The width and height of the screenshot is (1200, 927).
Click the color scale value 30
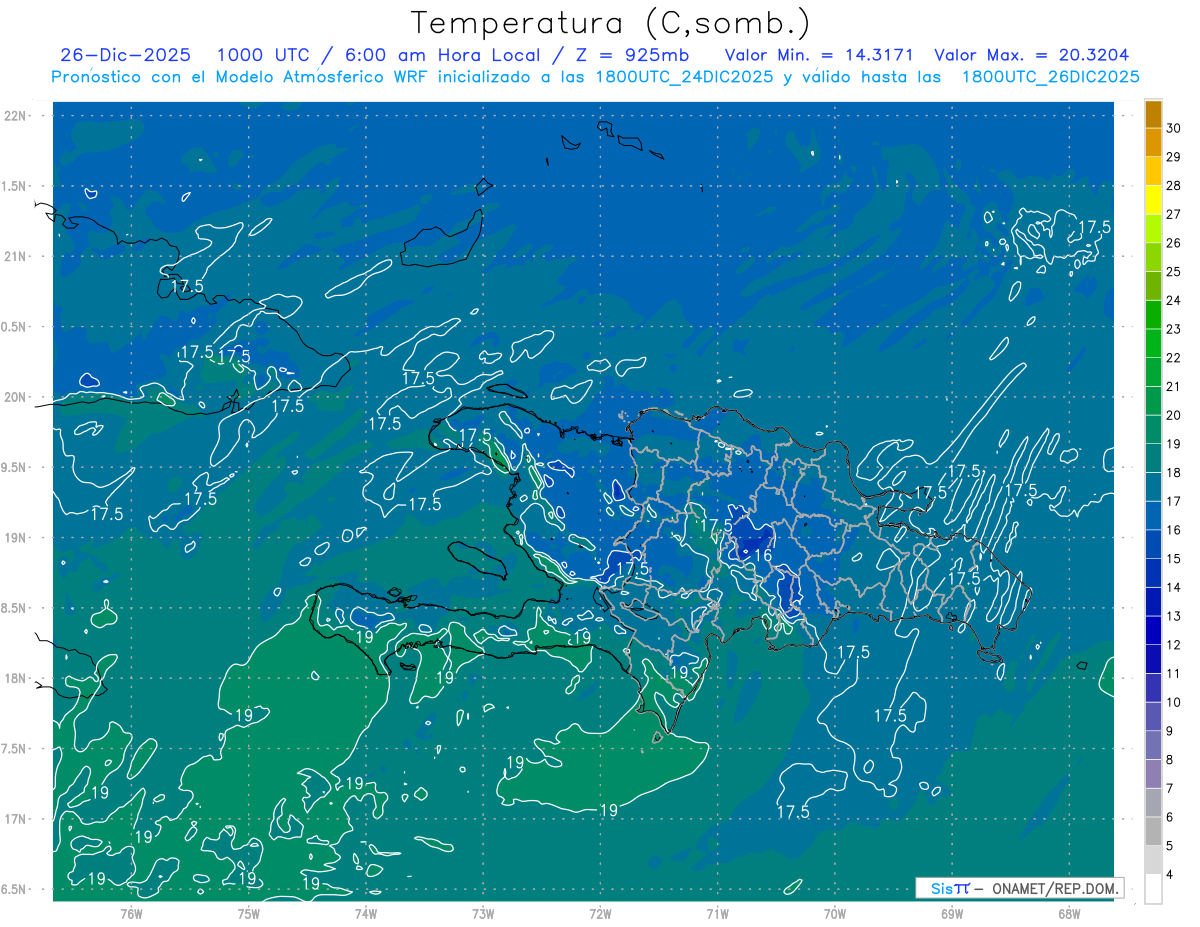click(1174, 128)
